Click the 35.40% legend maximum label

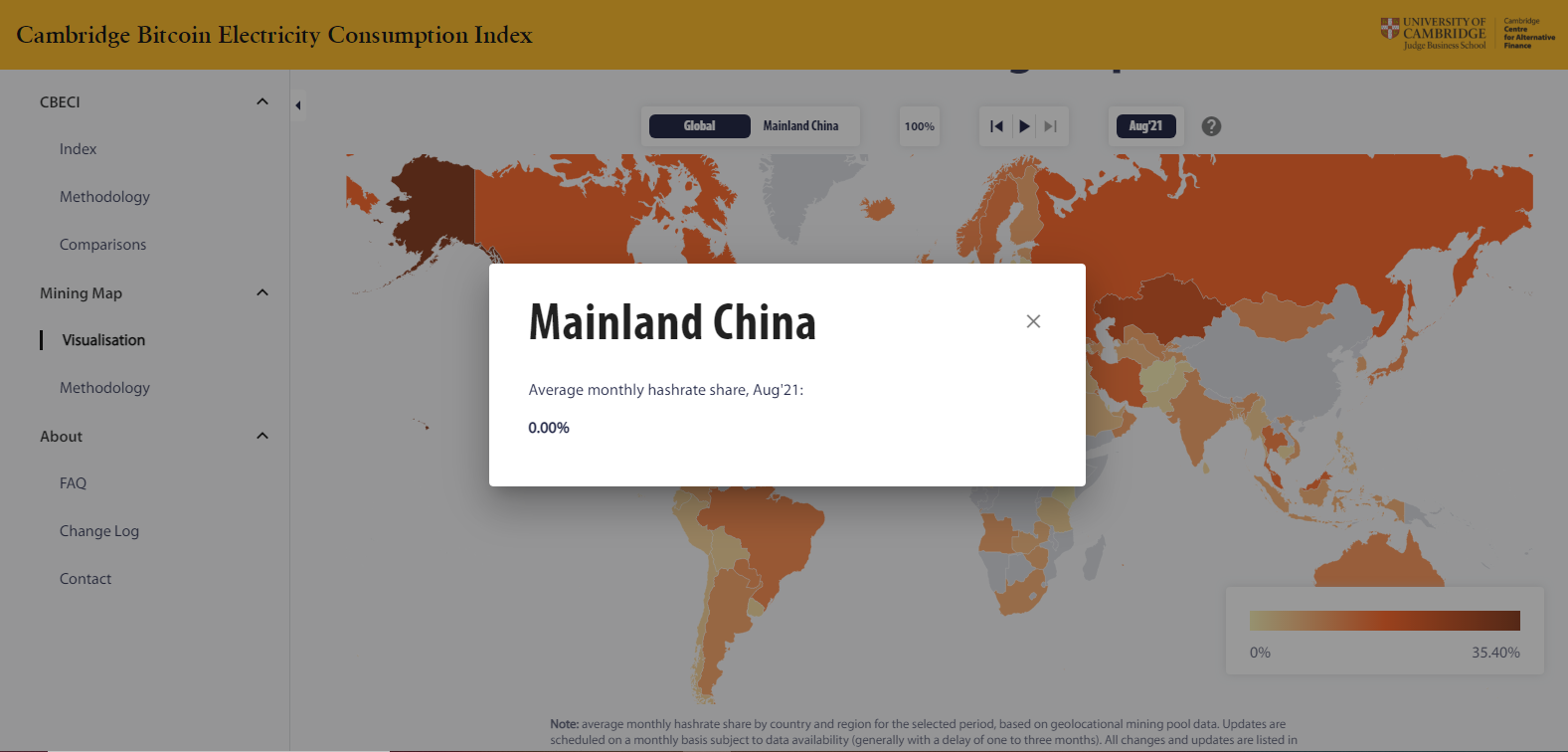coord(1495,653)
